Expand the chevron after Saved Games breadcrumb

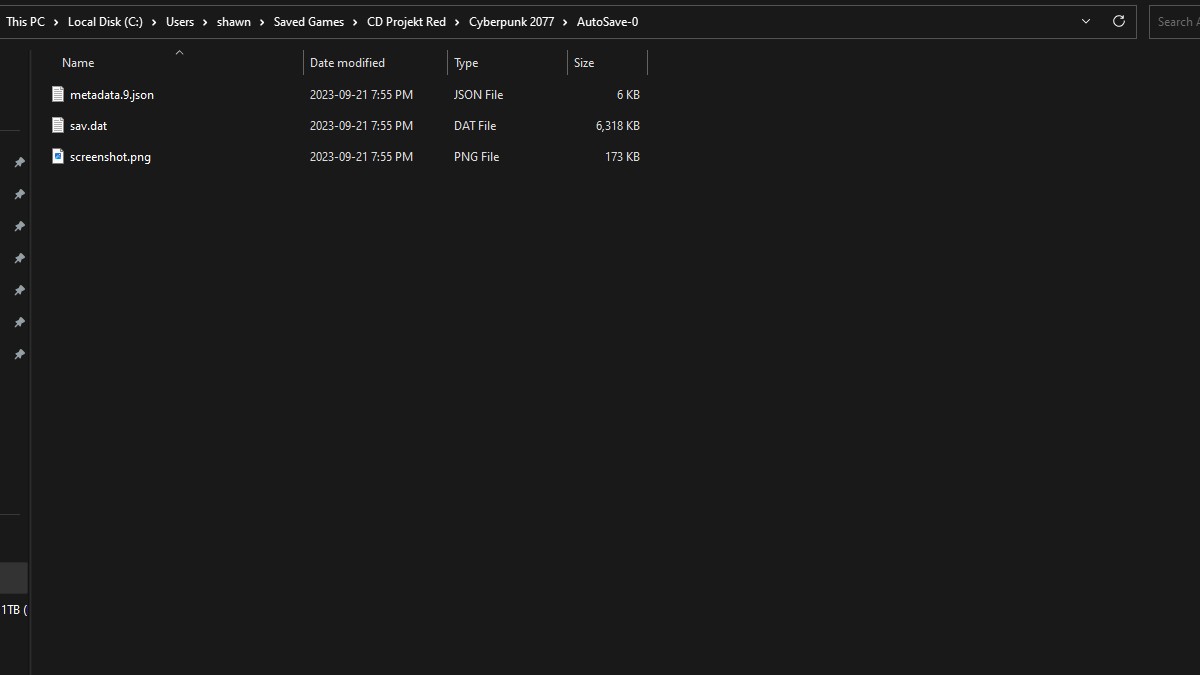pyautogui.click(x=355, y=22)
